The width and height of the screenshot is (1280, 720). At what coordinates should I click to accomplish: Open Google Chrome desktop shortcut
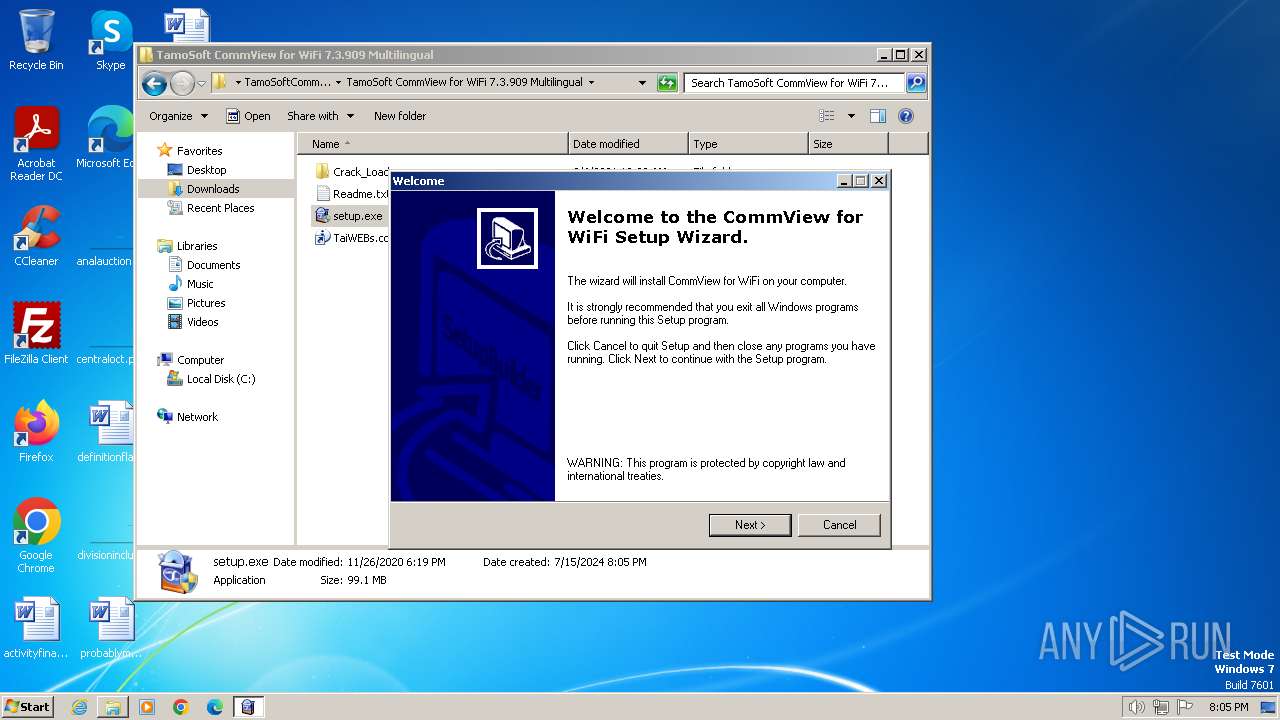(x=36, y=537)
